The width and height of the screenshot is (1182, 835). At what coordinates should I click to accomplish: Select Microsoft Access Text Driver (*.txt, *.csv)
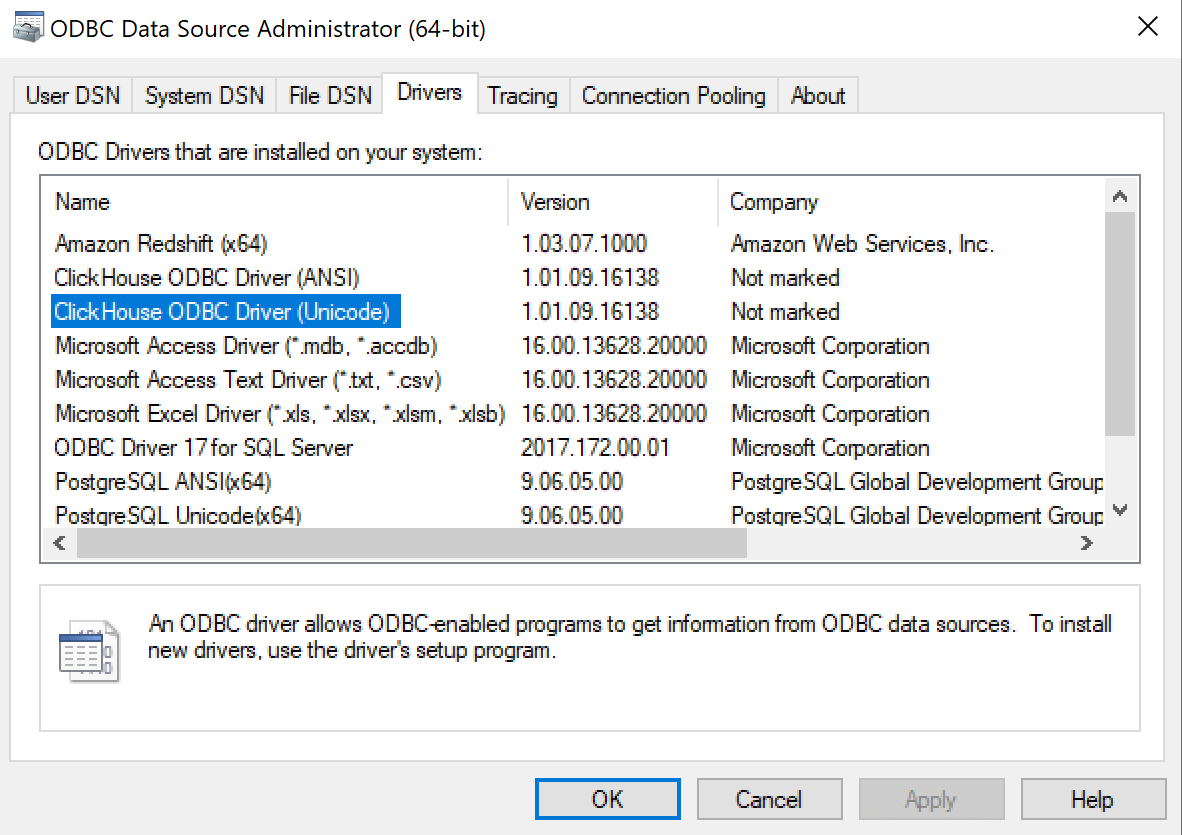coord(248,380)
